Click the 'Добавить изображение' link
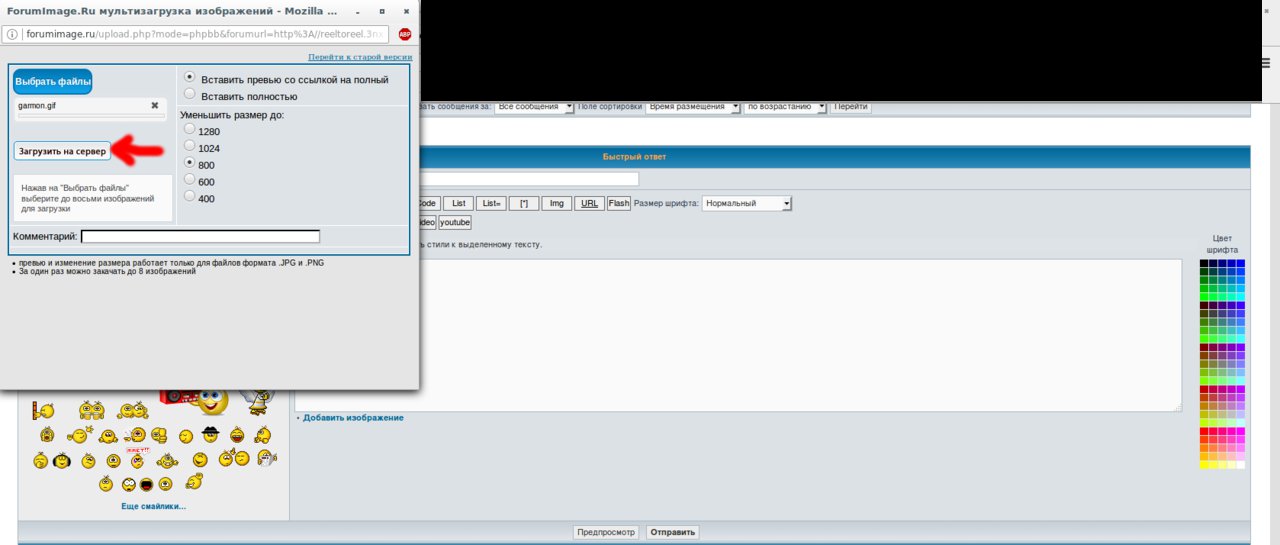1280x545 pixels. click(353, 418)
